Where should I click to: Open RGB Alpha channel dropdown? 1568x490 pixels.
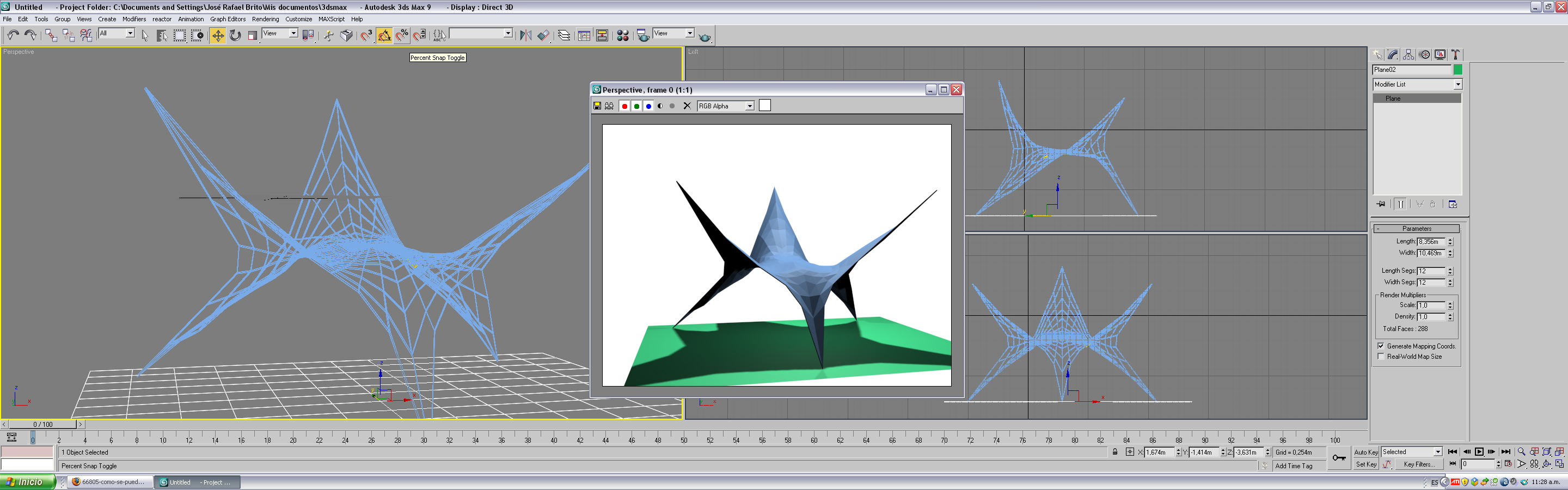pyautogui.click(x=726, y=106)
